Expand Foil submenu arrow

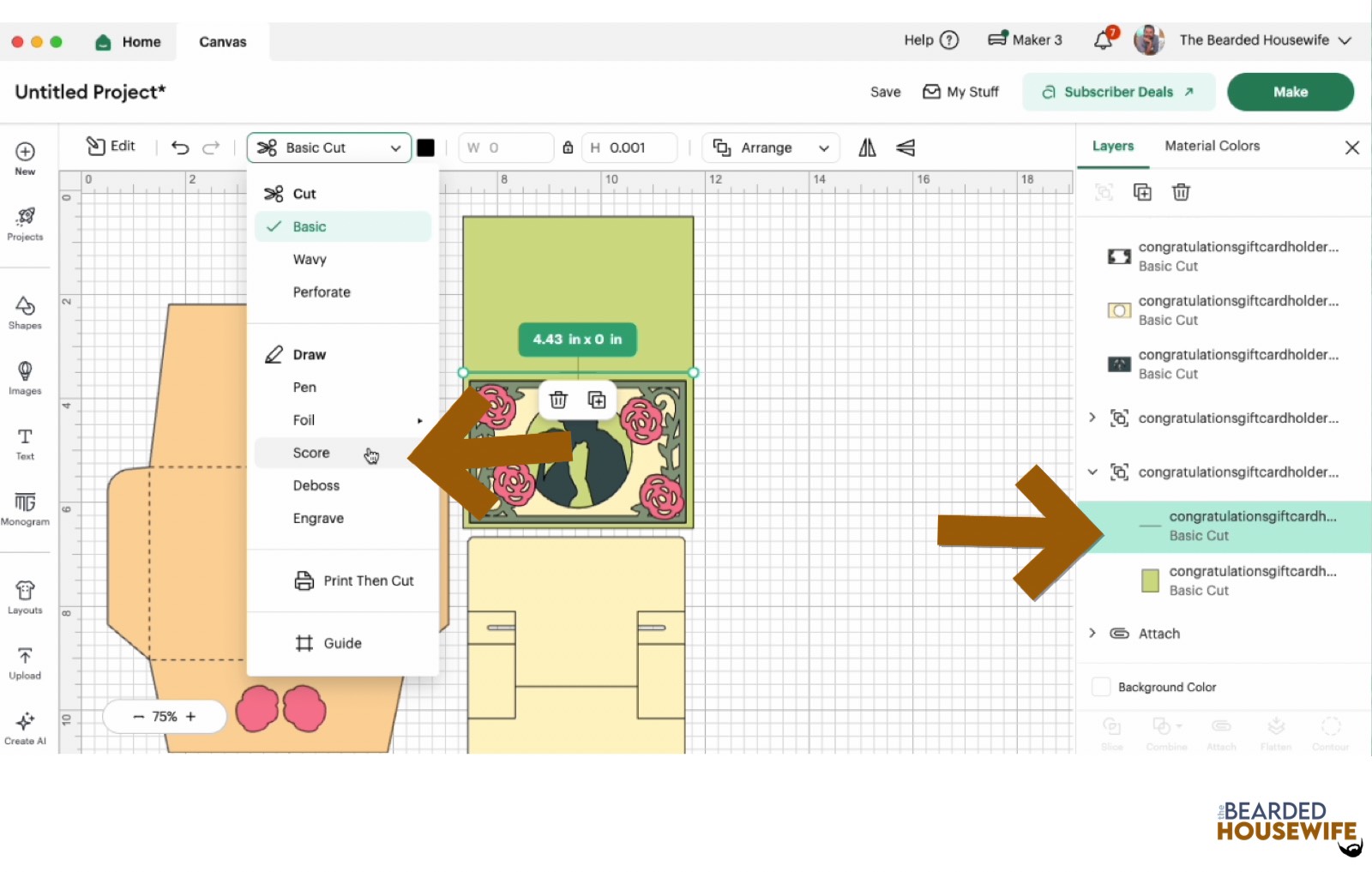[x=419, y=420]
